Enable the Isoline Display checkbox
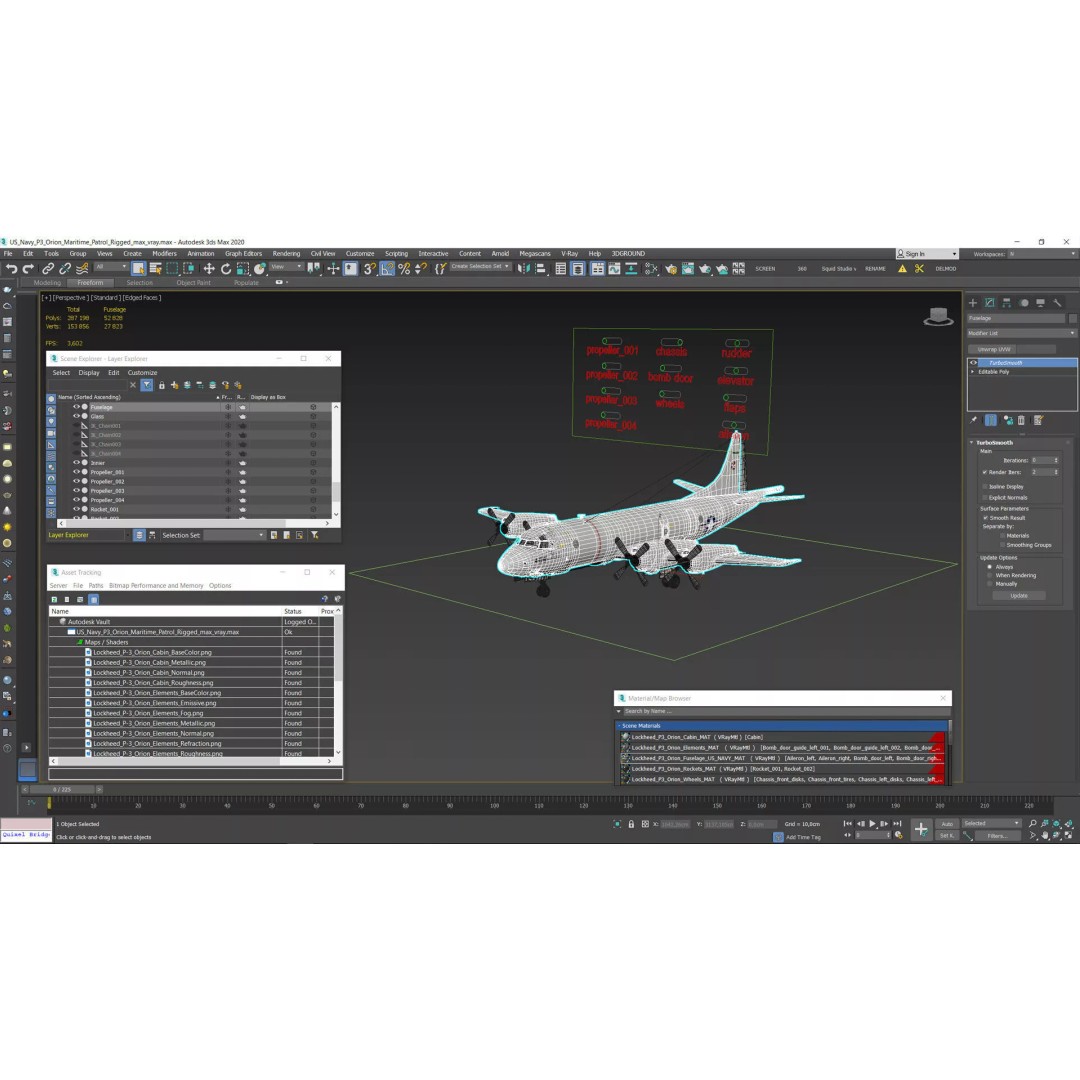This screenshot has height=1080, width=1080. click(985, 486)
